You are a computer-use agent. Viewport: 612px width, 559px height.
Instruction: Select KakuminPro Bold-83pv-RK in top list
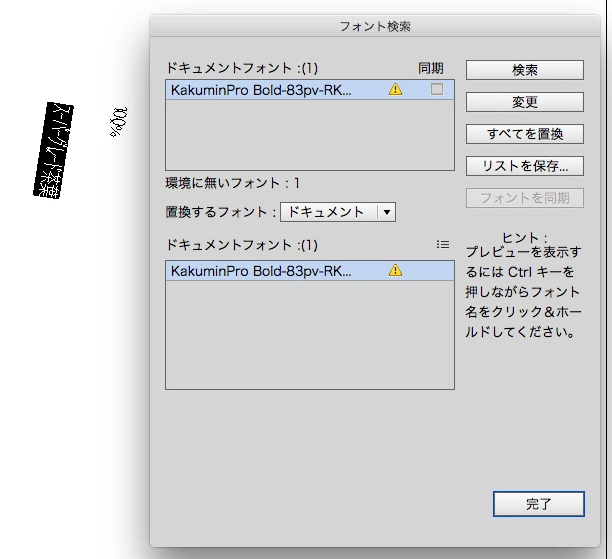point(310,90)
